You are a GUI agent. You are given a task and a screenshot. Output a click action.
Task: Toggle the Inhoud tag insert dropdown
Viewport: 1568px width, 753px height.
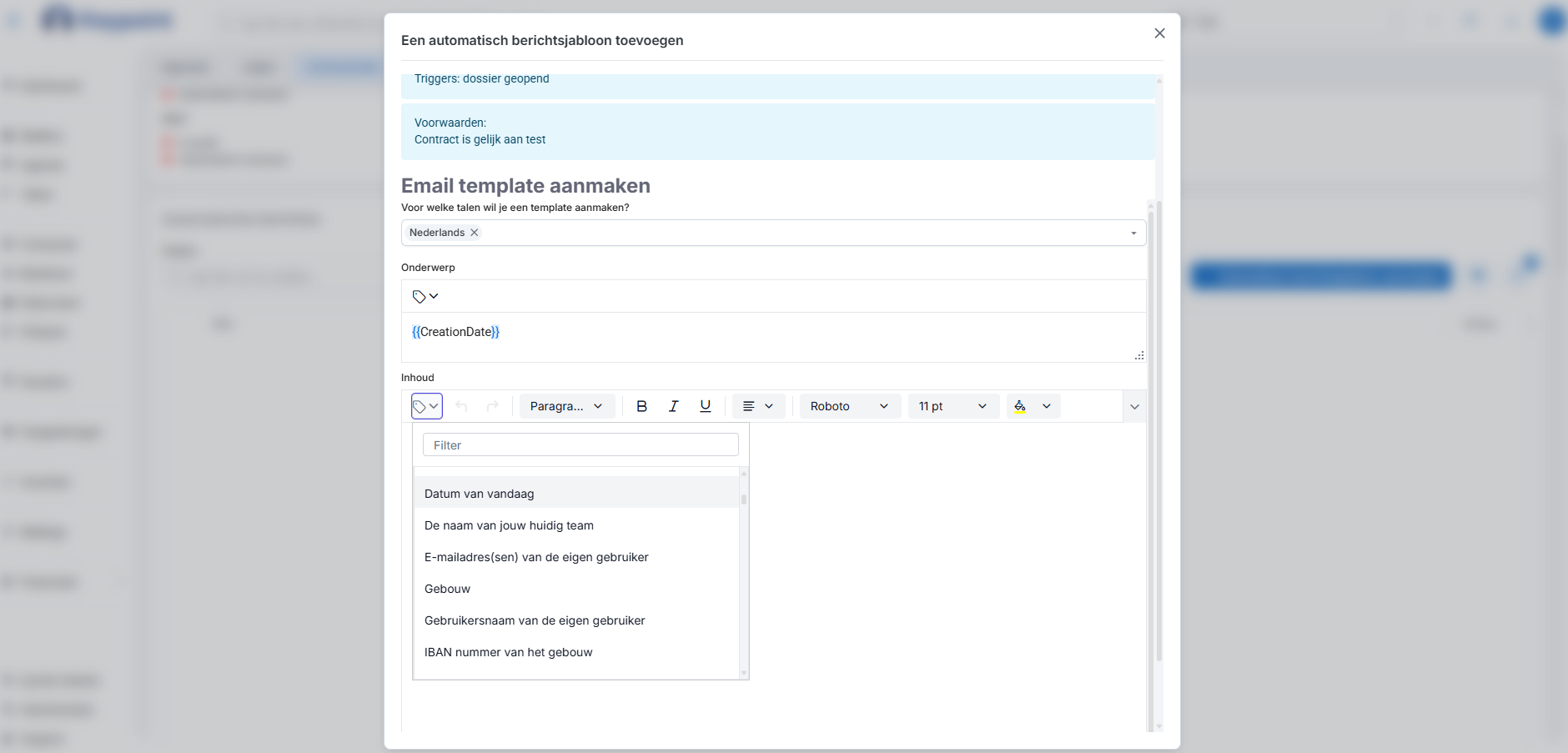point(426,406)
